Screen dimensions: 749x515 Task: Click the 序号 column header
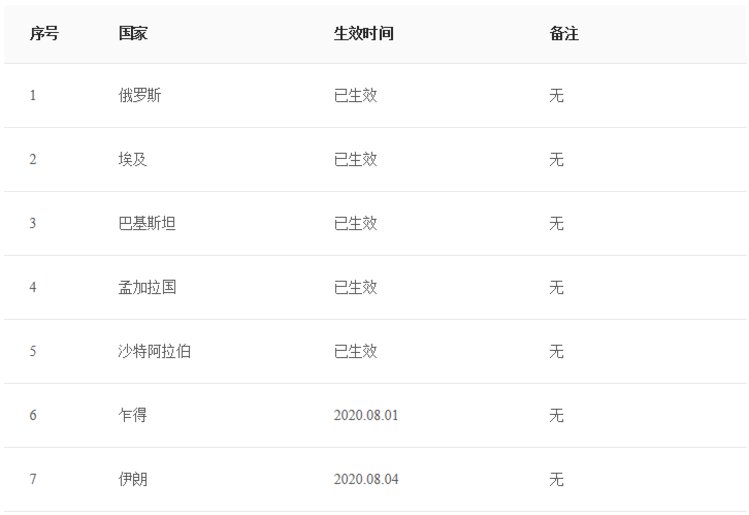pos(44,33)
